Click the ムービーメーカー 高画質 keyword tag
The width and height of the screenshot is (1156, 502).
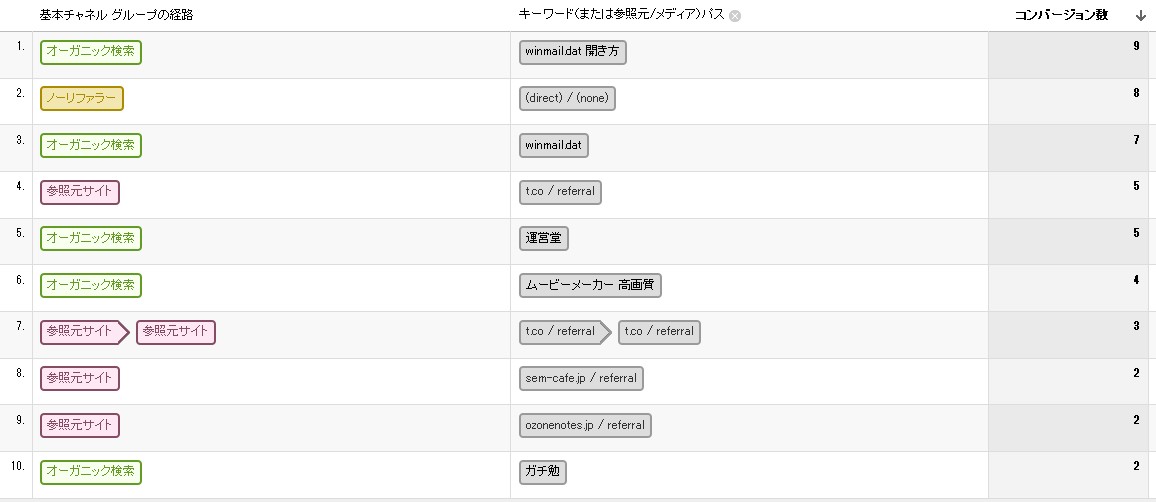[x=590, y=285]
